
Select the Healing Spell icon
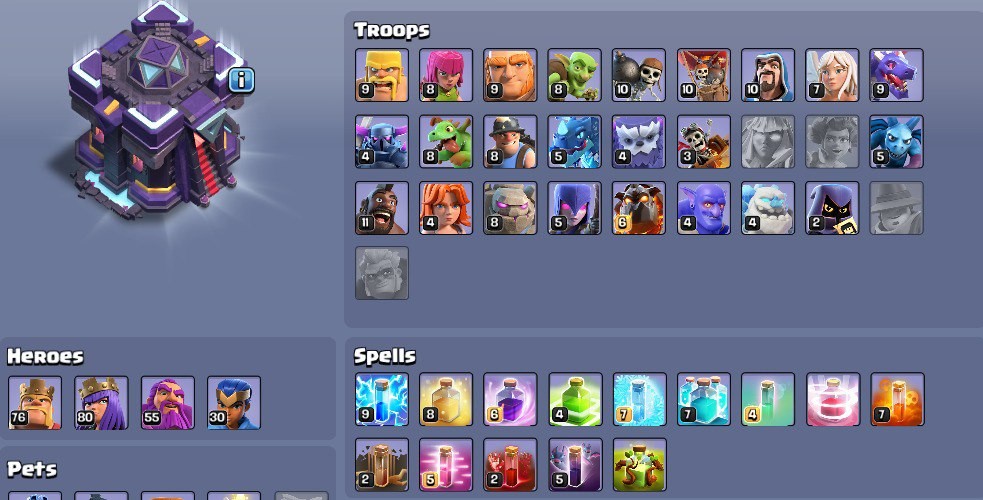tap(446, 400)
